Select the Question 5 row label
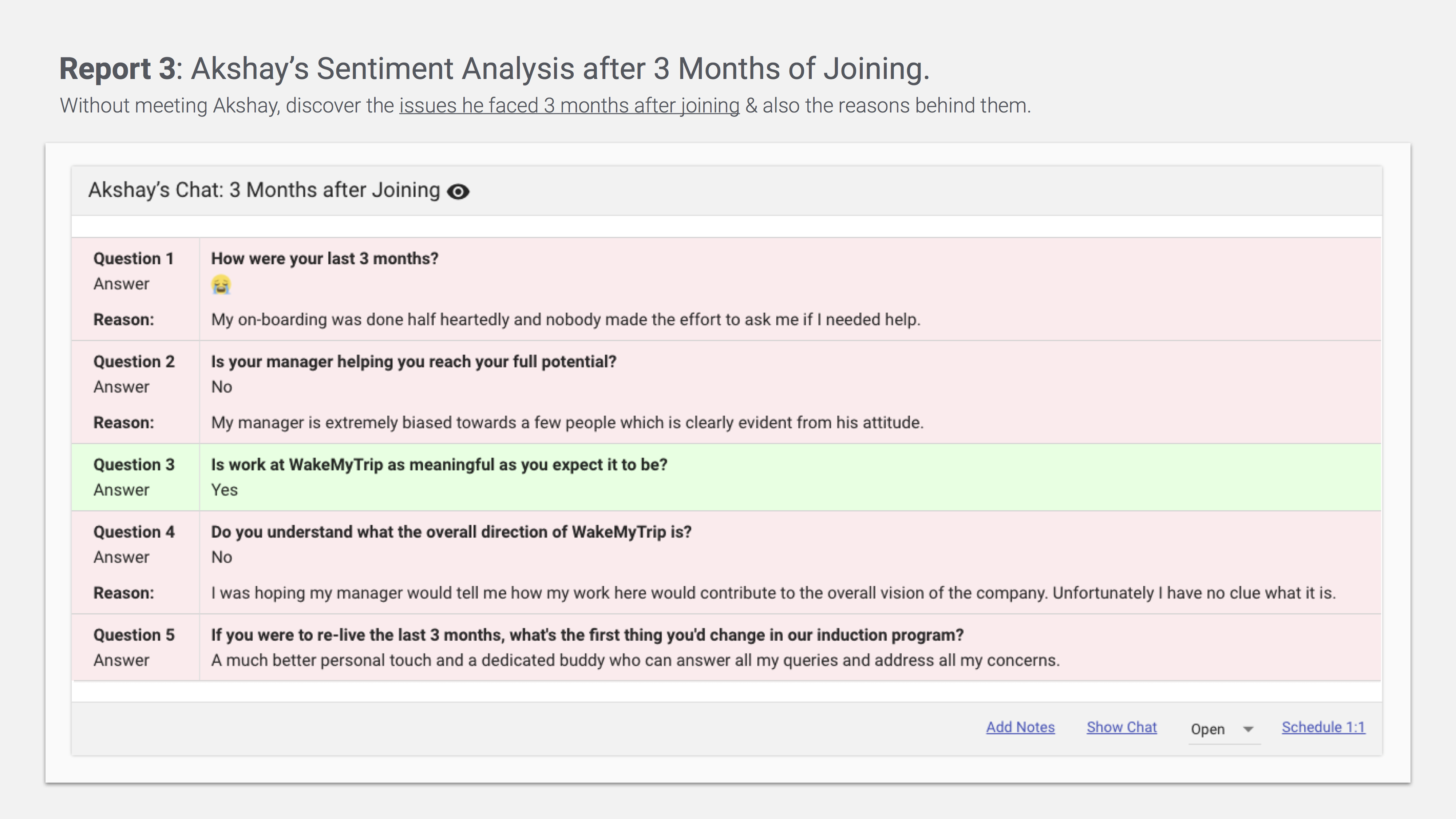Image resolution: width=1456 pixels, height=819 pixels. pyautogui.click(x=134, y=635)
